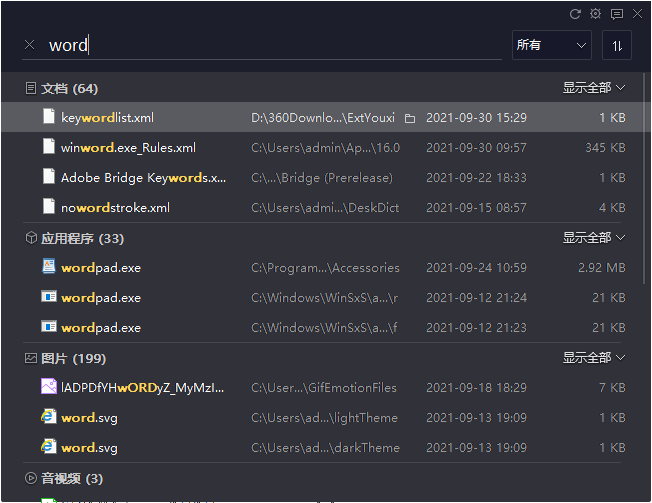Open Adobe Bridge Keywords.x... result
Screen dimensions: 652x503
pyautogui.click(x=143, y=178)
